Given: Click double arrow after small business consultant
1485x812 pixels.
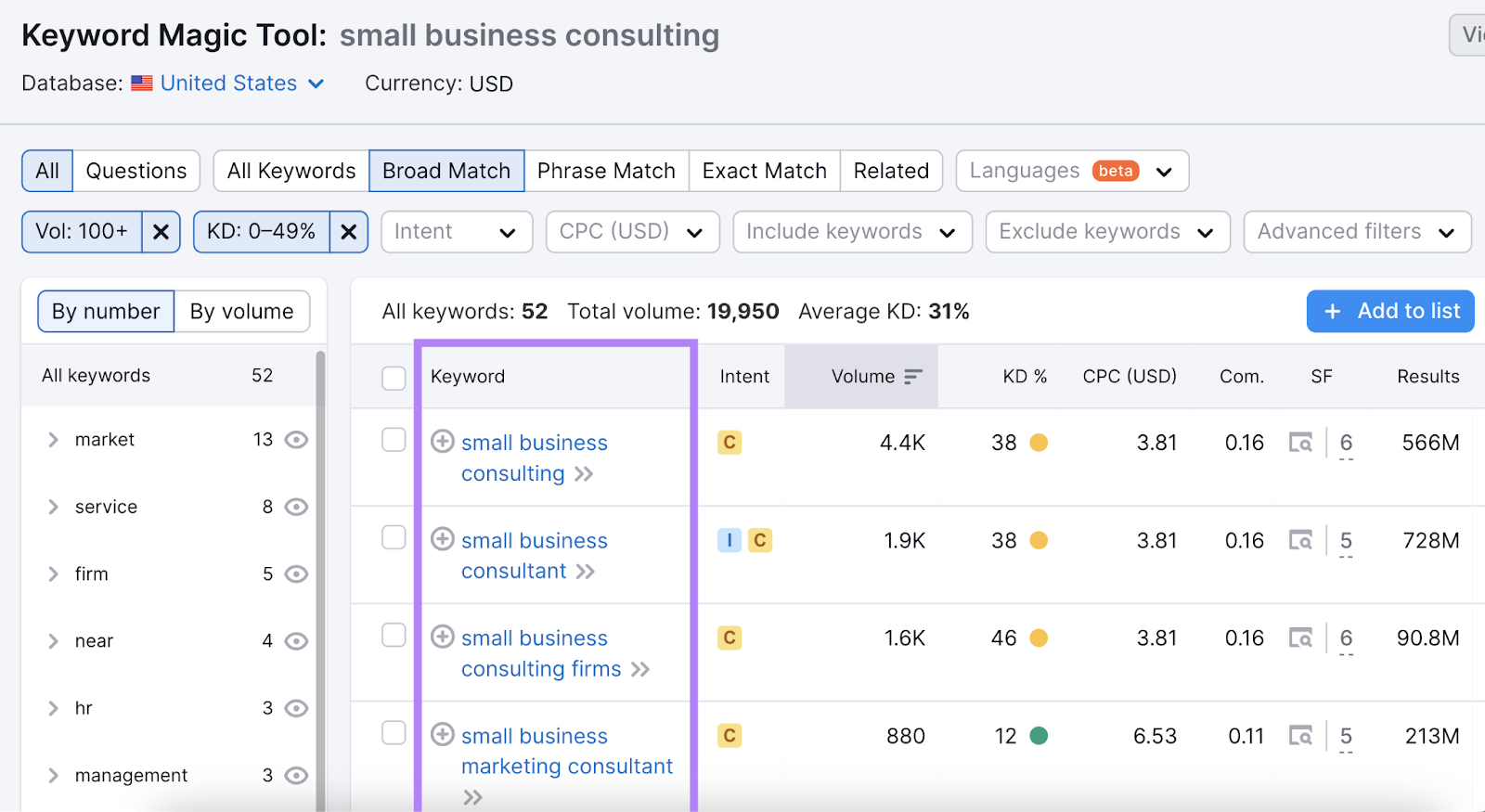Looking at the screenshot, I should [x=585, y=572].
